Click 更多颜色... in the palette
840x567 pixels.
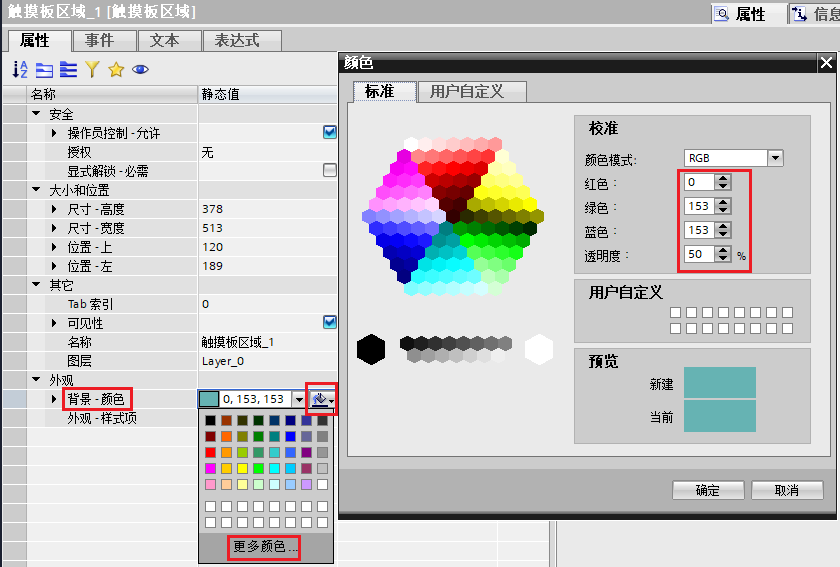[x=266, y=547]
